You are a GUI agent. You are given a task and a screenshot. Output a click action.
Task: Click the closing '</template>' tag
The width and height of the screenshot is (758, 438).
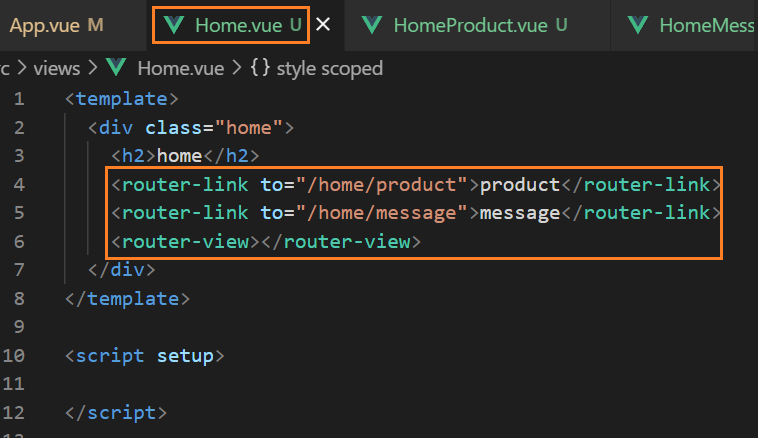128,299
